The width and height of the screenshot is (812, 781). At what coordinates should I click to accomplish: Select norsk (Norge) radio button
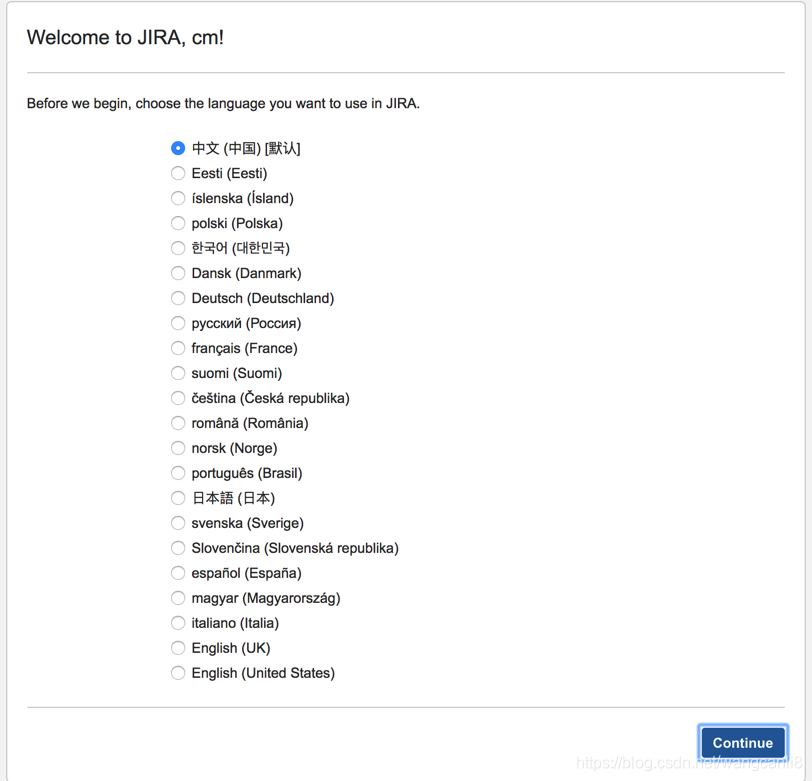pos(178,448)
